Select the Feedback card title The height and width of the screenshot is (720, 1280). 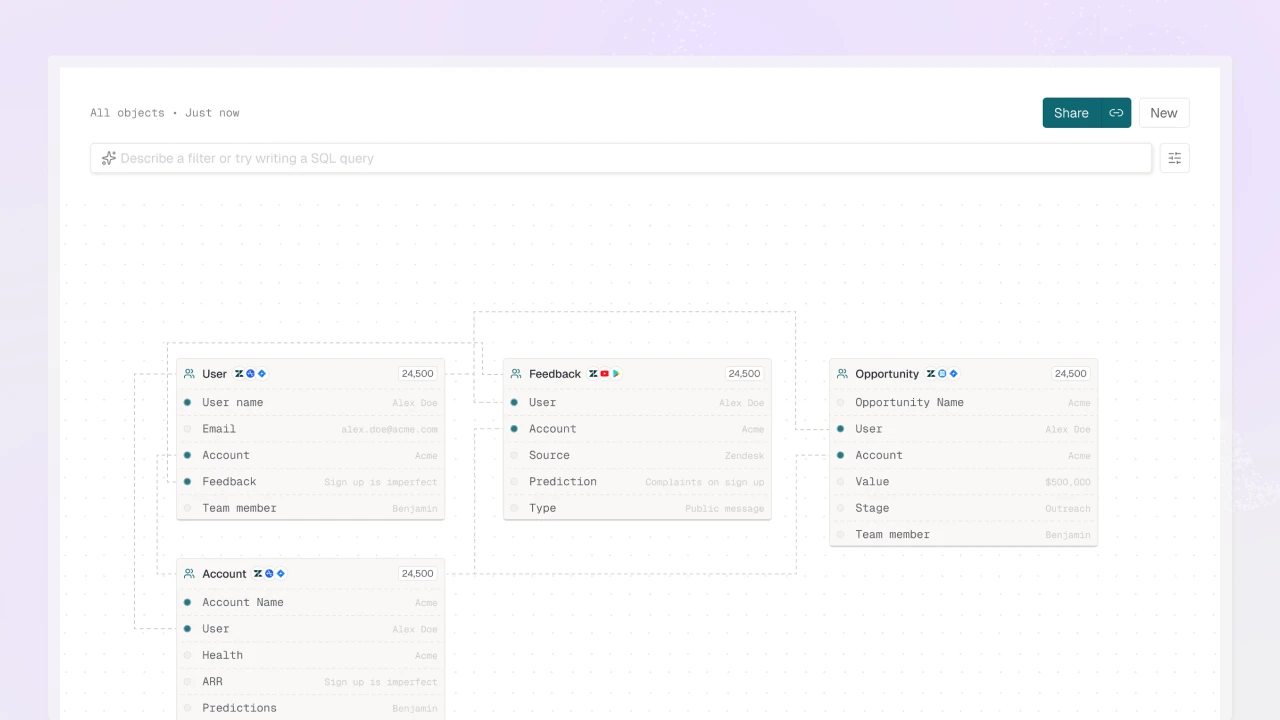[x=555, y=374]
